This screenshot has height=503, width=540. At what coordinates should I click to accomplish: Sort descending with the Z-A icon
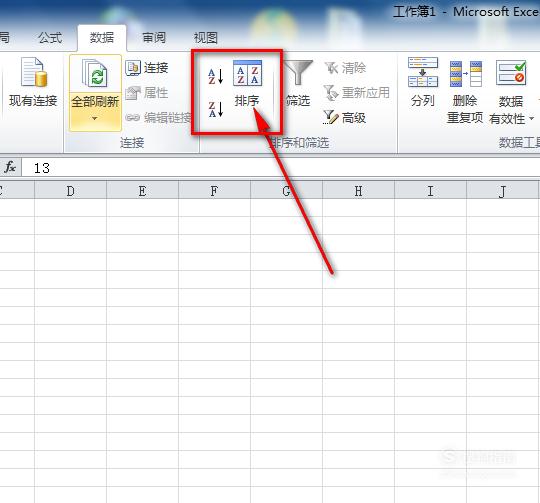click(x=216, y=109)
